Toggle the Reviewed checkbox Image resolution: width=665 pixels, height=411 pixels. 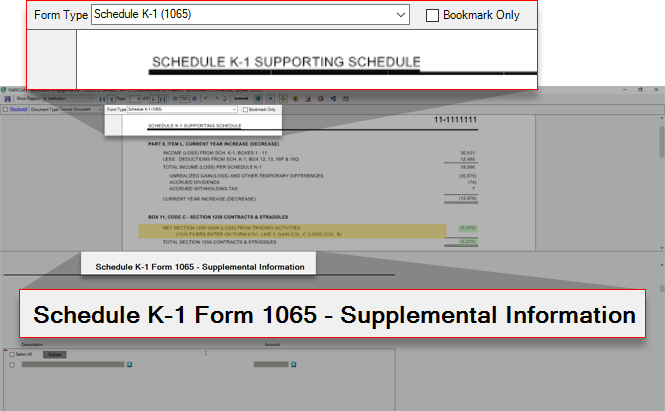[x=6, y=109]
